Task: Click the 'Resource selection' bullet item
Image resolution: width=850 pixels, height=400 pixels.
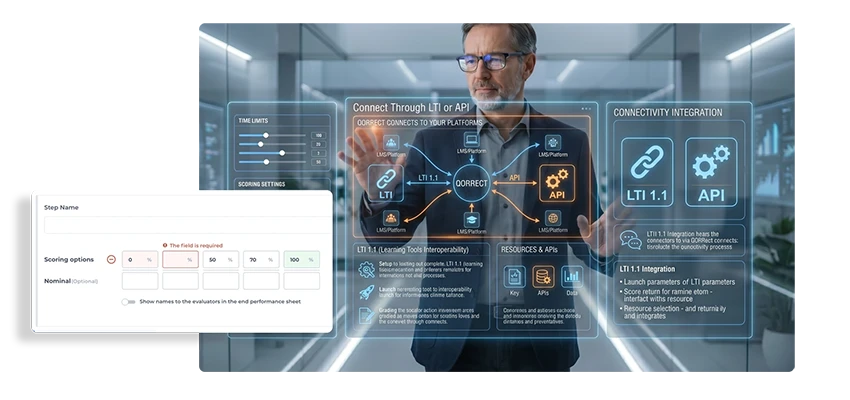Action: [x=674, y=312]
